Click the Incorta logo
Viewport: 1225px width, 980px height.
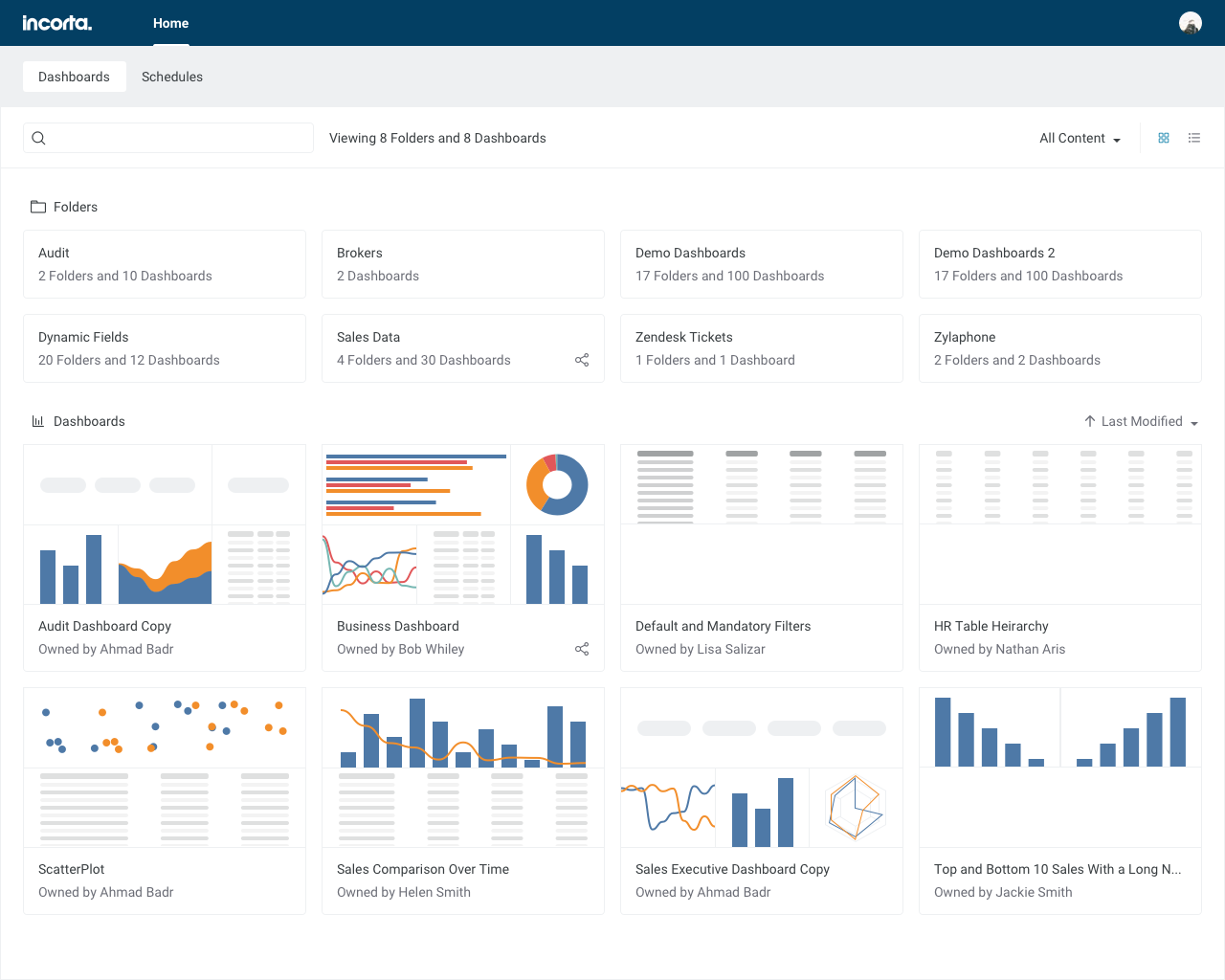57,23
